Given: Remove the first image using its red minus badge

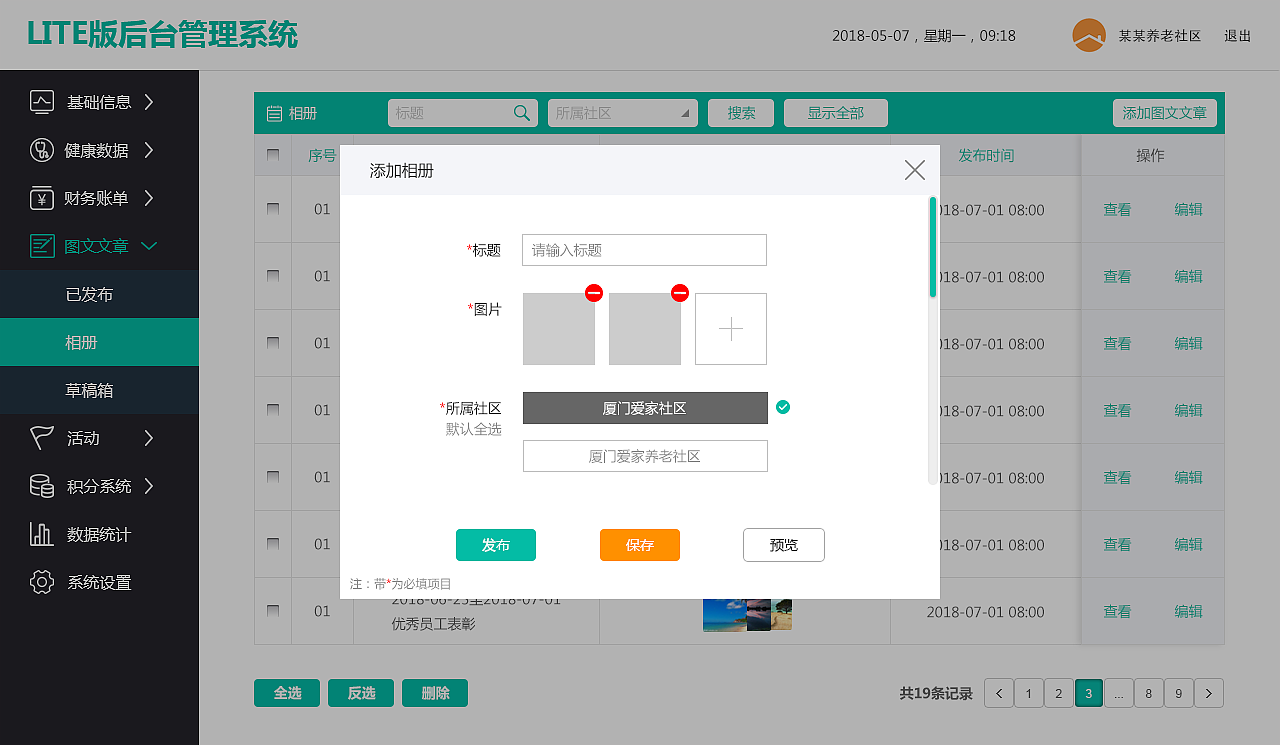Looking at the screenshot, I should point(593,293).
